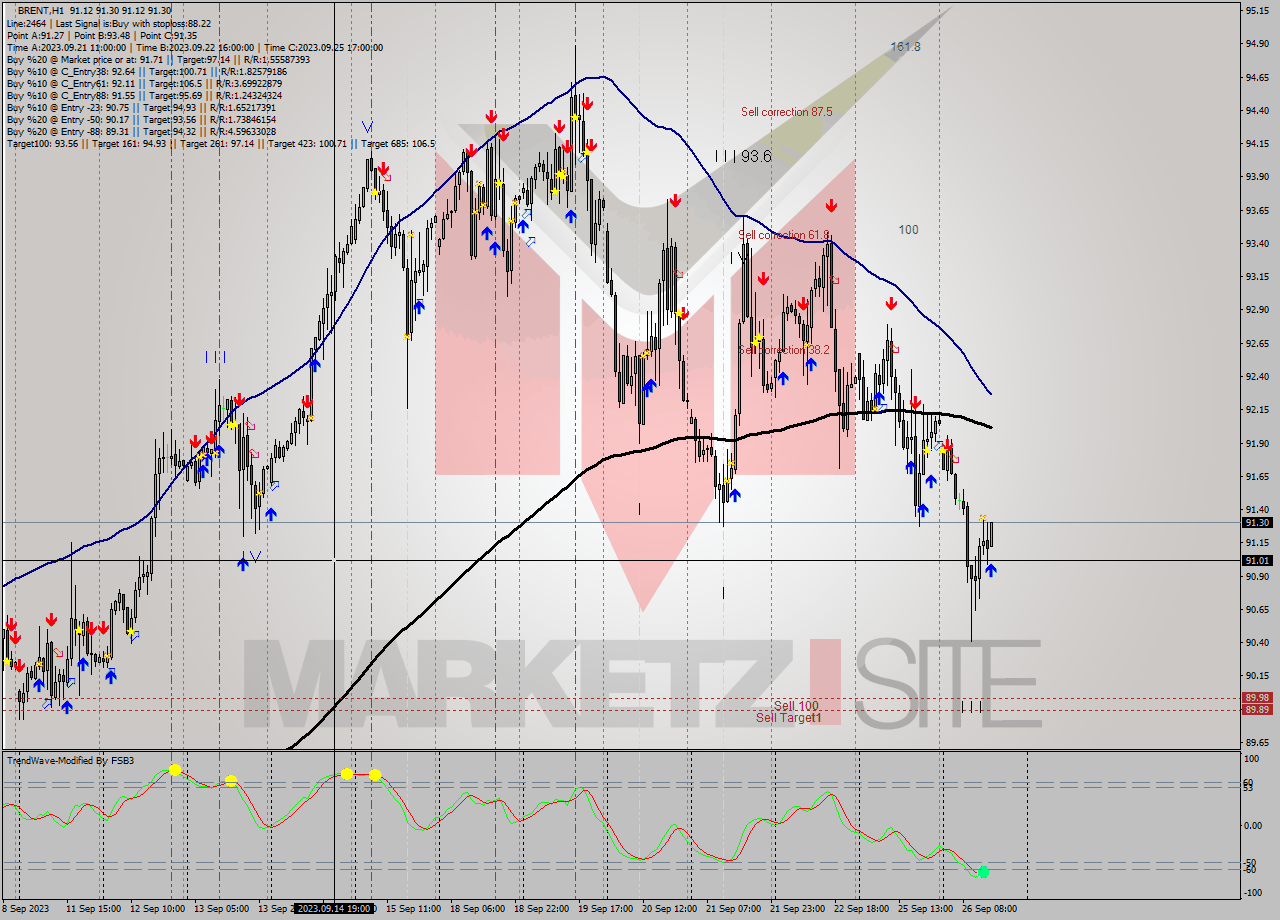
Task: Click the 91.65 price axis label
Action: 1257,477
